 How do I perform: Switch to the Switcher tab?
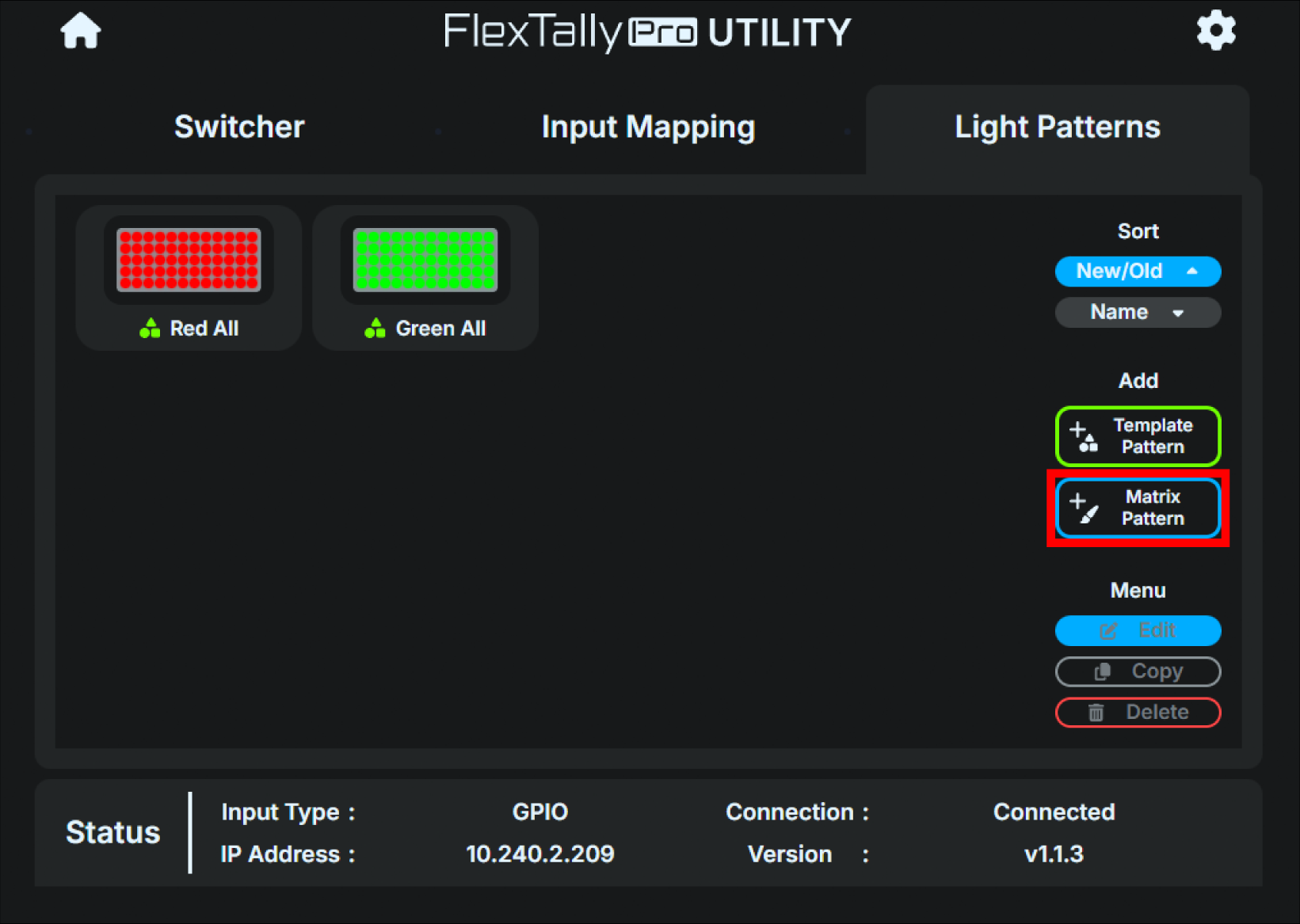point(239,127)
